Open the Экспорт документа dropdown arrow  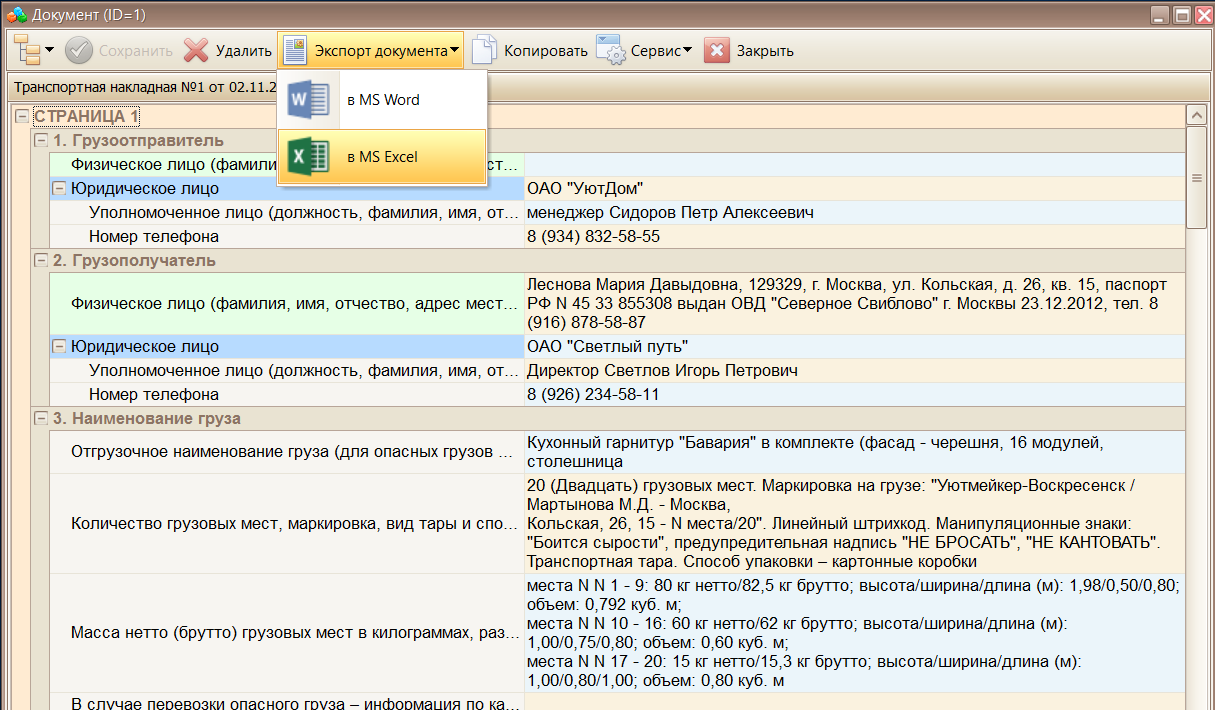[455, 50]
